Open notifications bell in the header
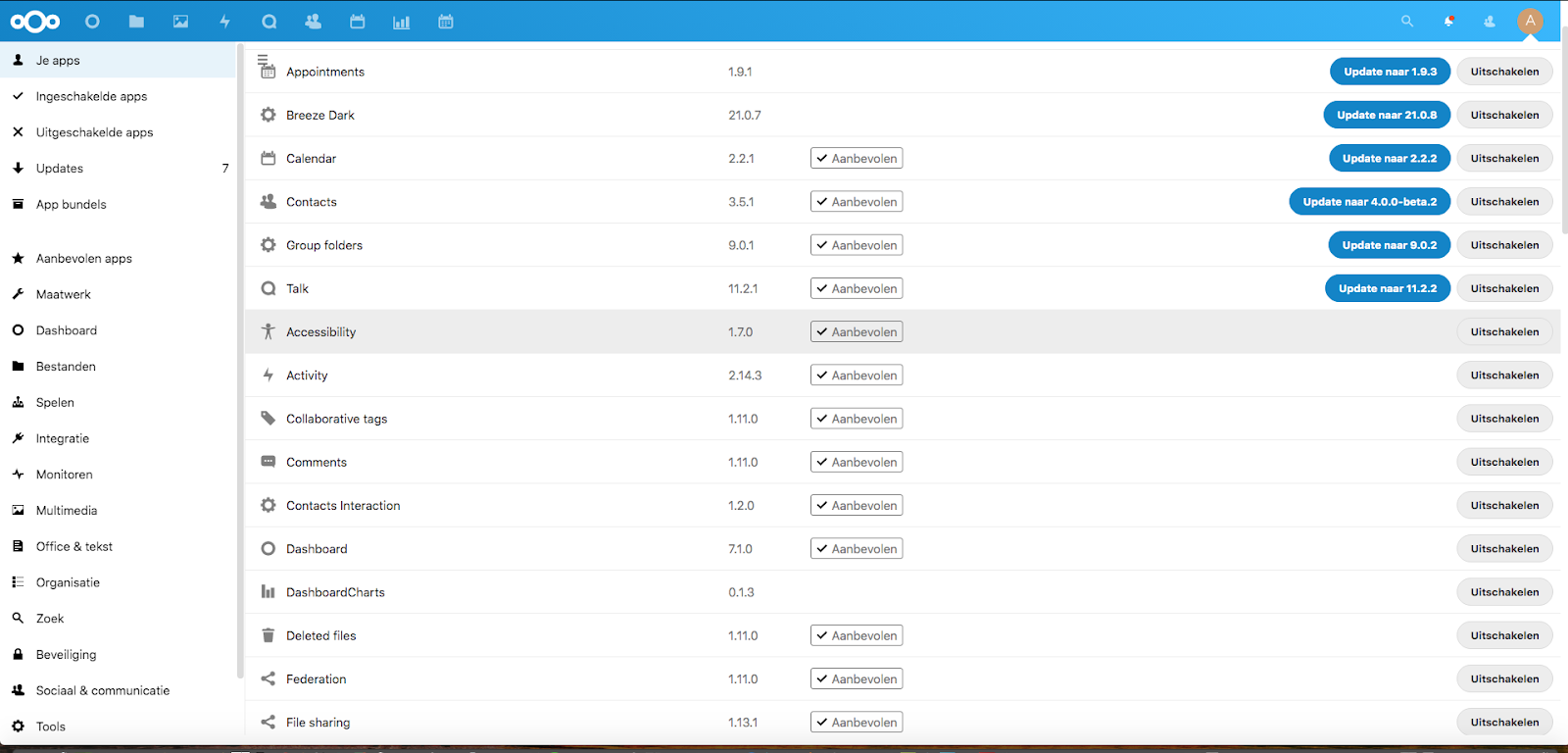The width and height of the screenshot is (1568, 753). pyautogui.click(x=1448, y=22)
